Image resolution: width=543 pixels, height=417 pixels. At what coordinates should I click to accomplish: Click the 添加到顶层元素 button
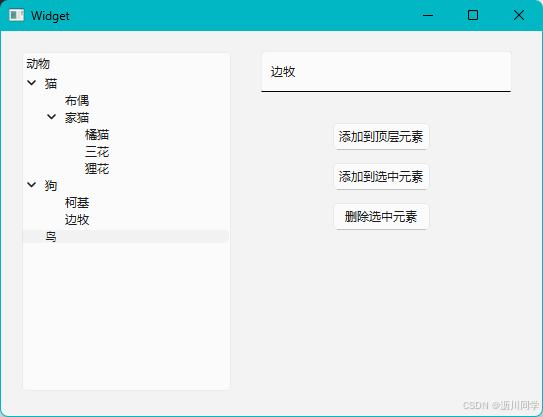381,137
